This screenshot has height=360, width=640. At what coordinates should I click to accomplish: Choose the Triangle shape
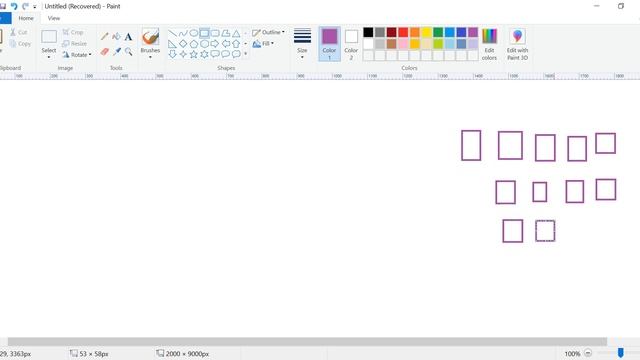coord(236,33)
